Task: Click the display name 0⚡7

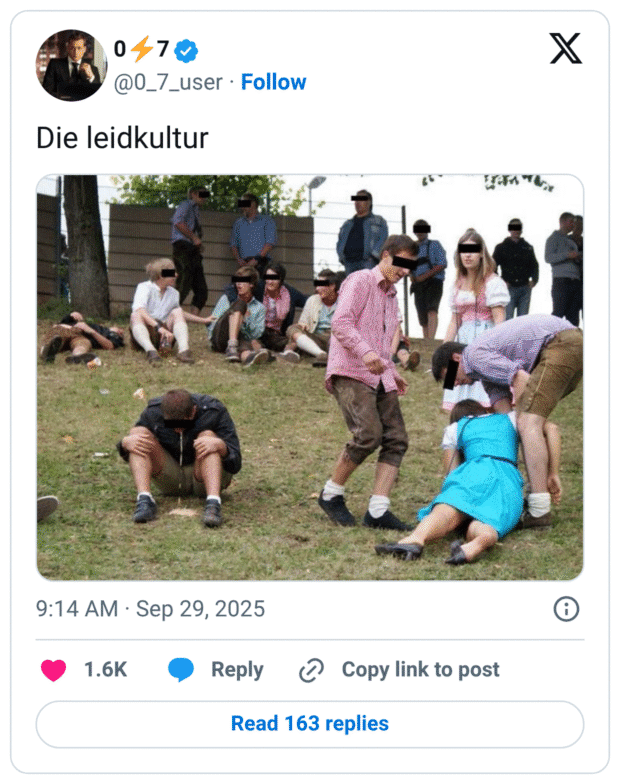Action: tap(141, 49)
